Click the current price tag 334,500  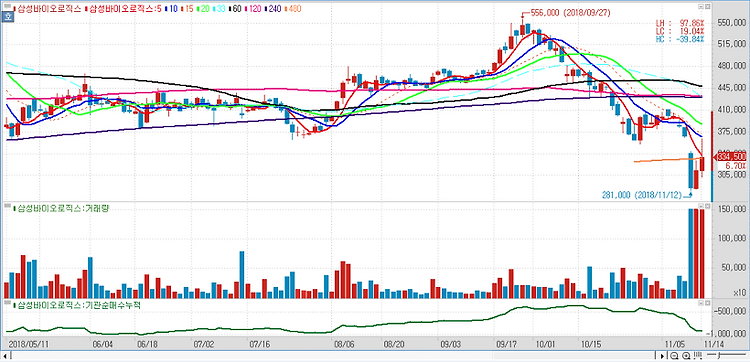point(732,156)
